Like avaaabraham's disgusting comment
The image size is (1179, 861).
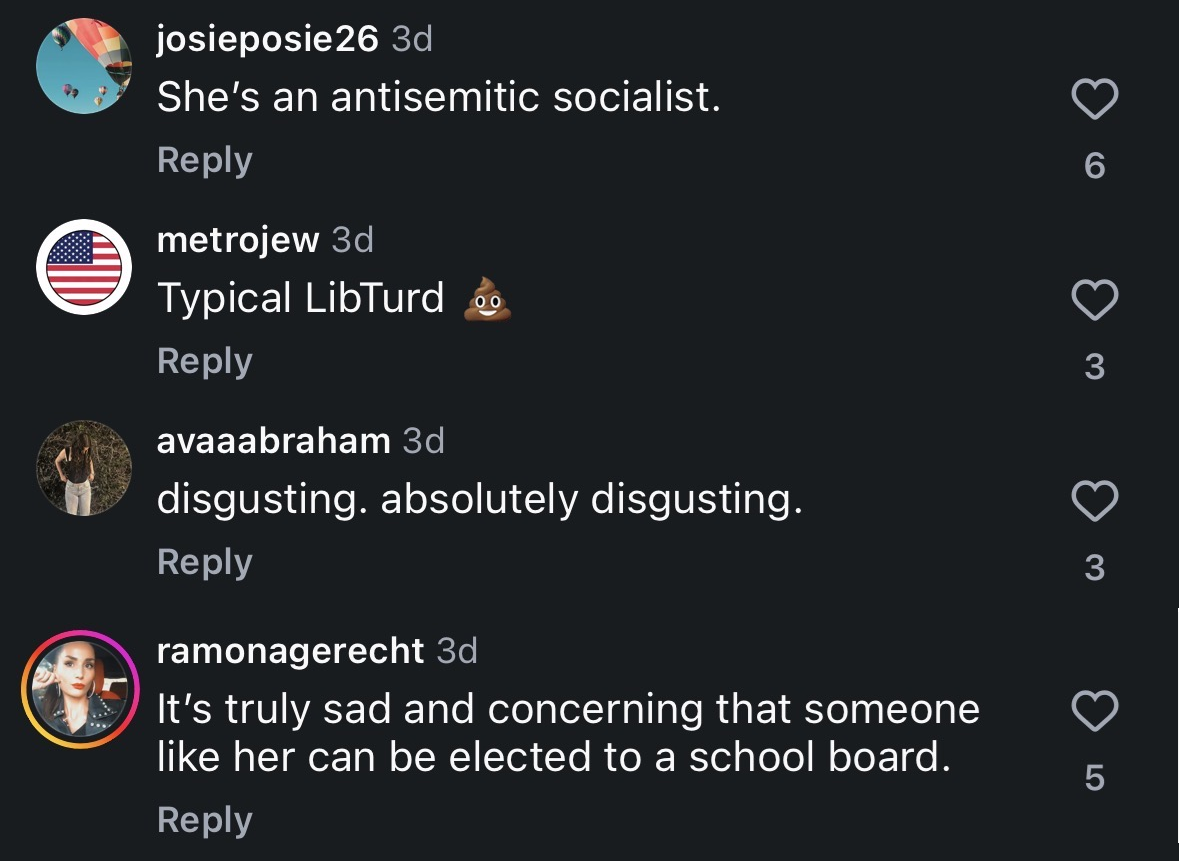[x=1094, y=501]
